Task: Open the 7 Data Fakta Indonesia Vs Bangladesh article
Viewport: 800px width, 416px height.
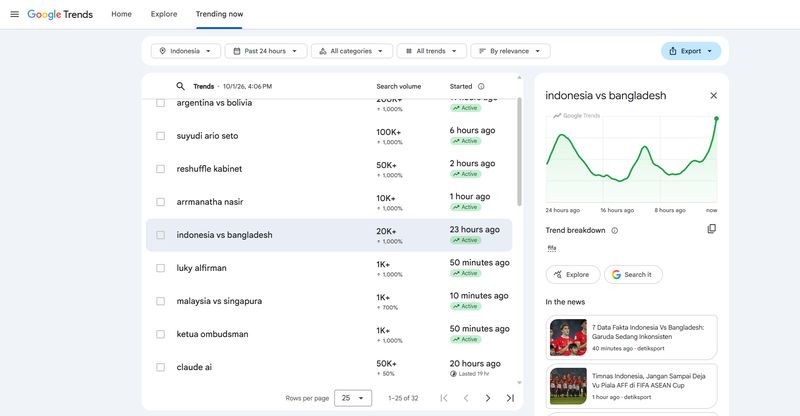Action: point(632,337)
